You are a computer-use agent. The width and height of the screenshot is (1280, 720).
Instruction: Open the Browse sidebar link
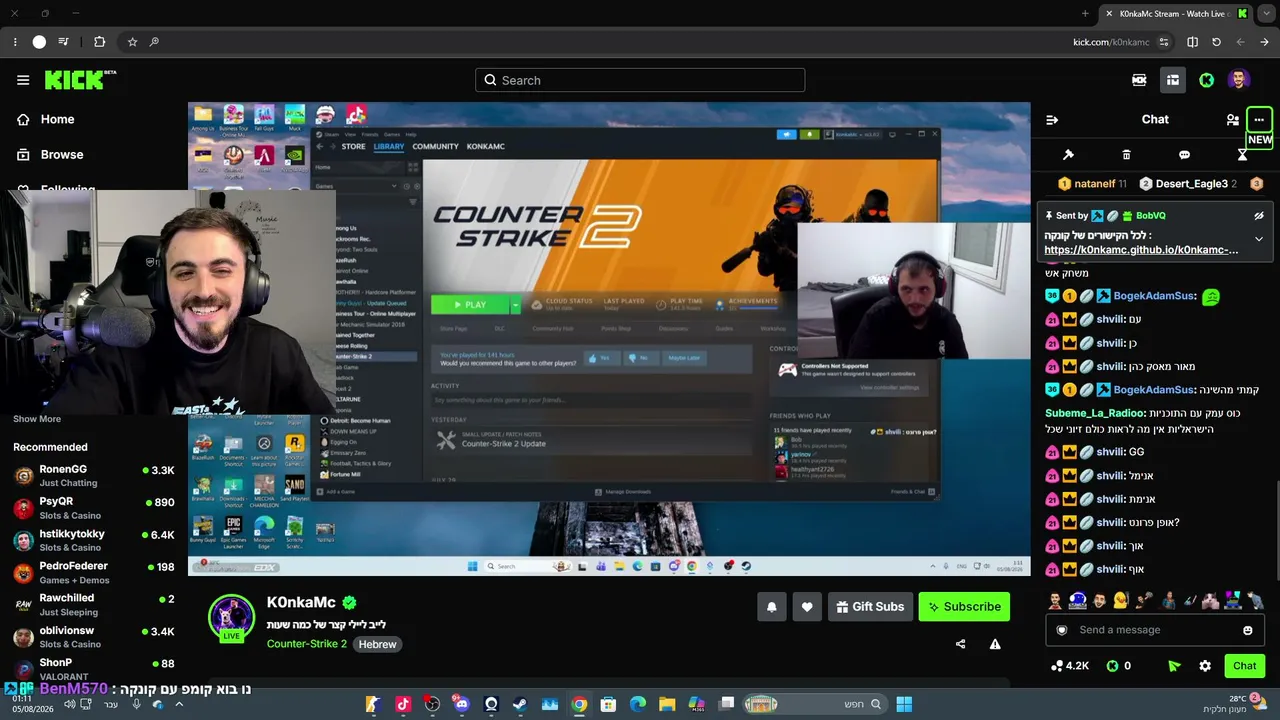pos(61,155)
